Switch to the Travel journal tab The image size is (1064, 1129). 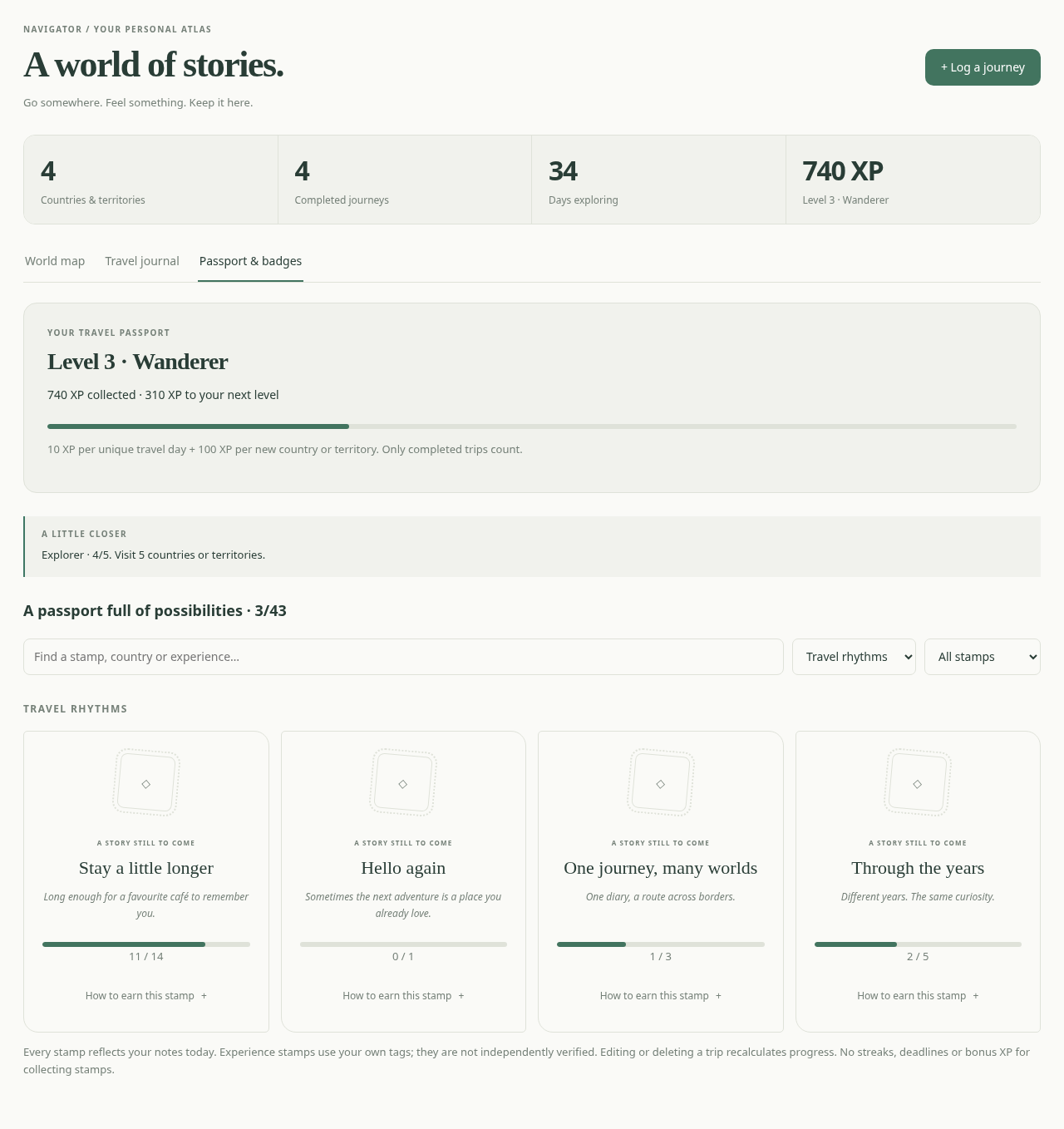[x=142, y=261]
